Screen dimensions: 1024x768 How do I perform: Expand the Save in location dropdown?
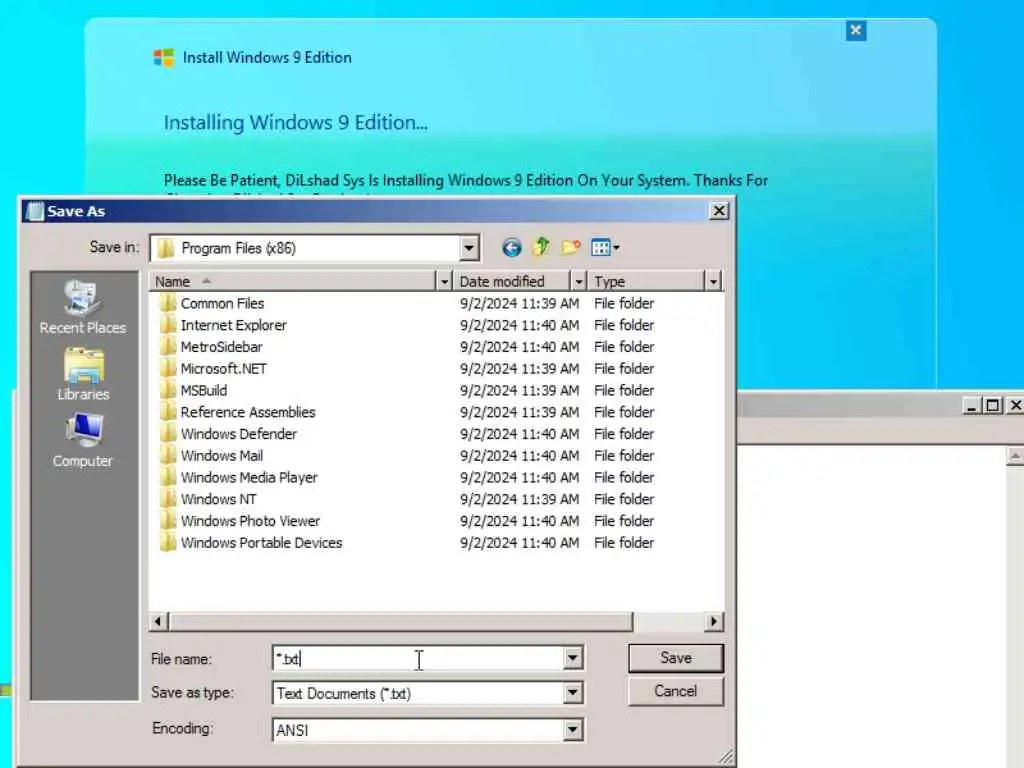point(468,248)
